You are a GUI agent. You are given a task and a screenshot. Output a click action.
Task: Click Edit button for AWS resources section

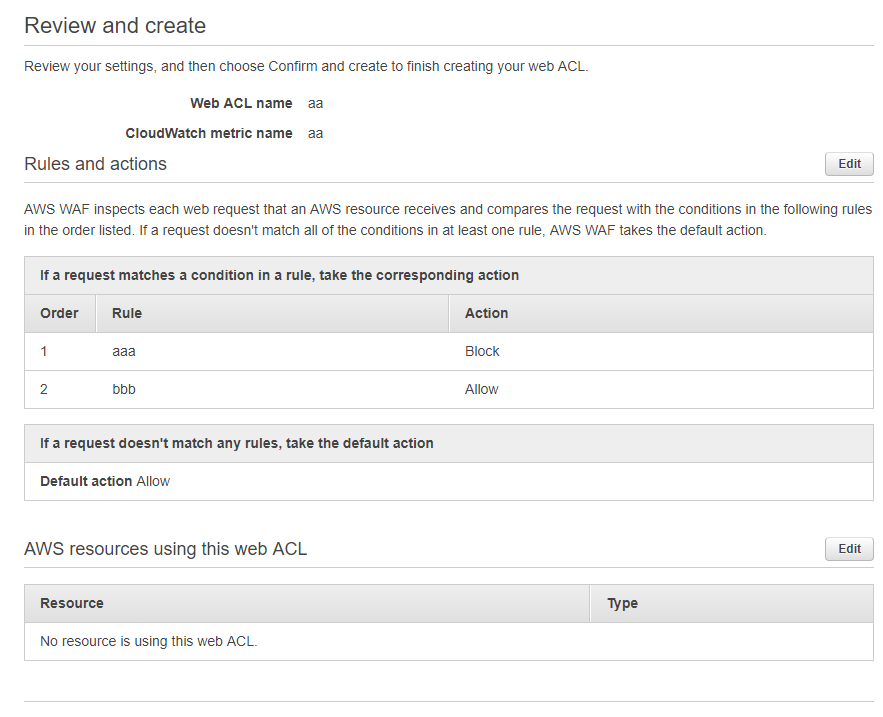849,548
